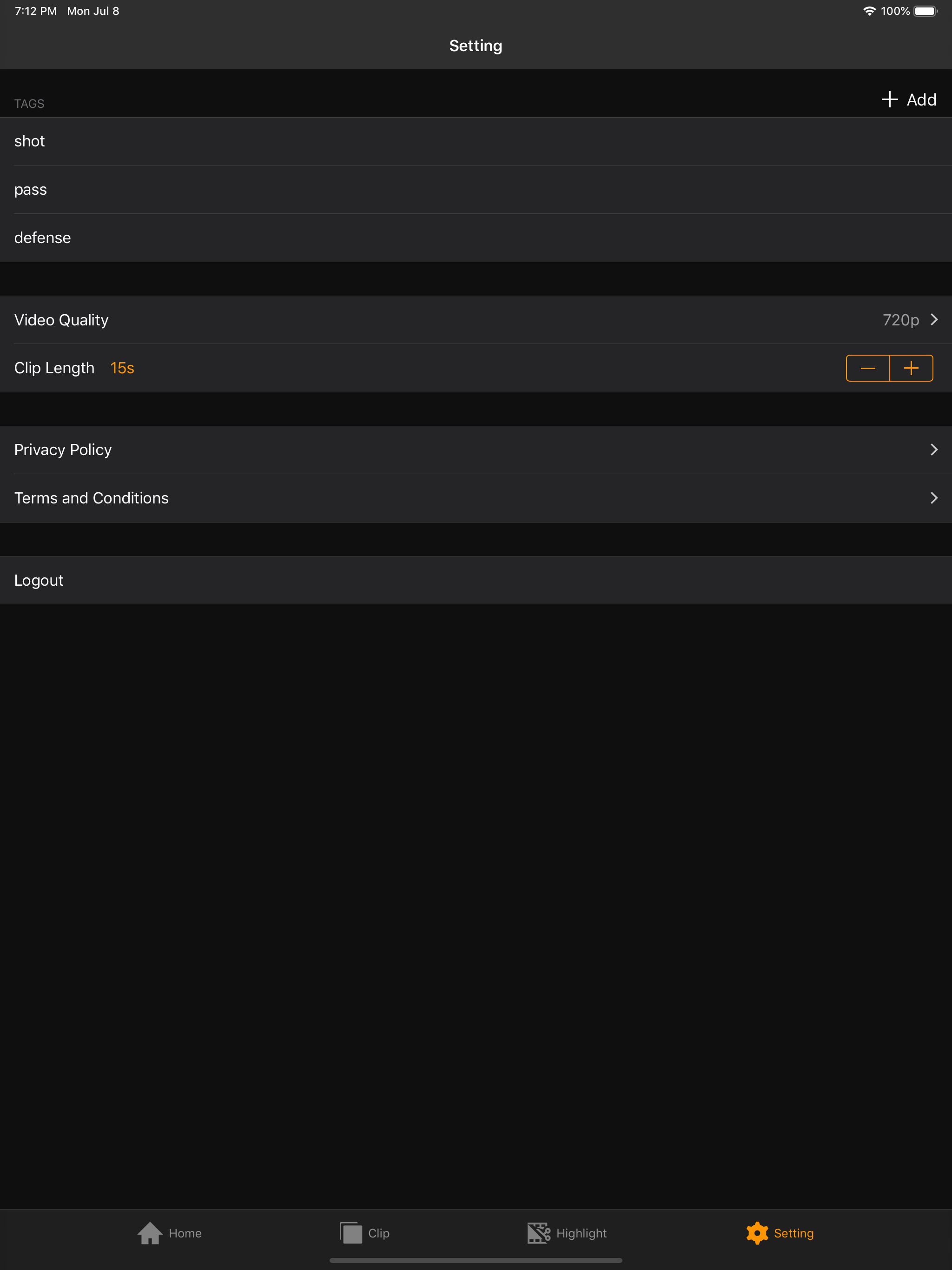Select the shot tag row
Viewport: 952px width, 1270px height.
(476, 141)
